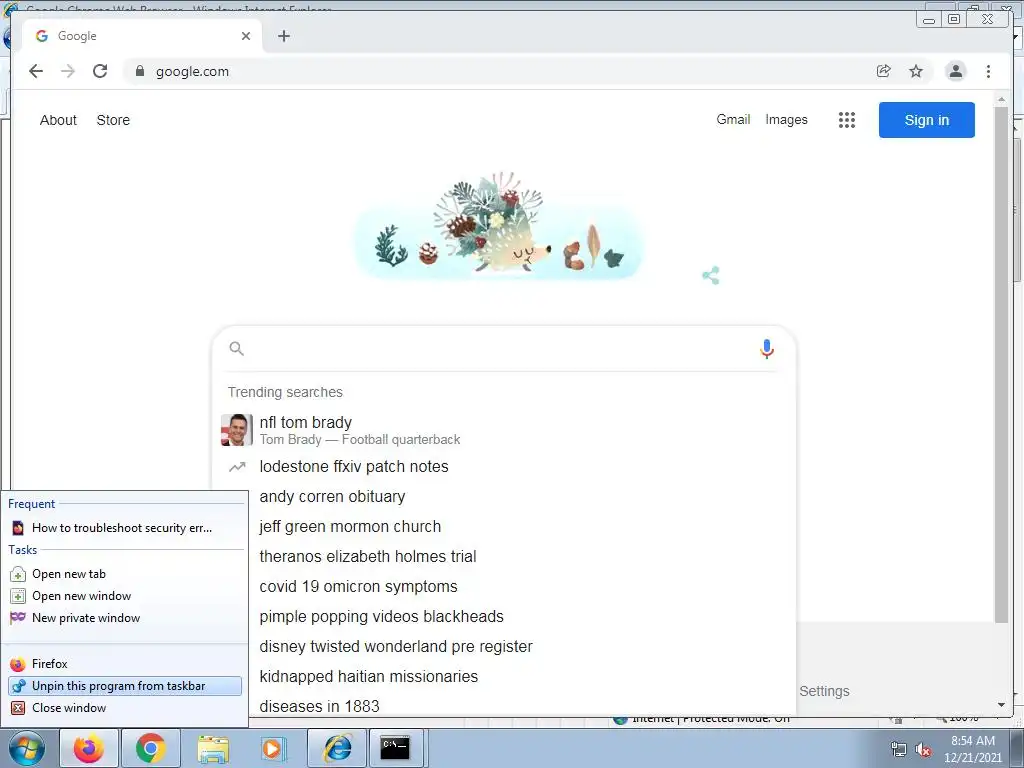Open the Command Prompt taskbar icon

(396, 748)
